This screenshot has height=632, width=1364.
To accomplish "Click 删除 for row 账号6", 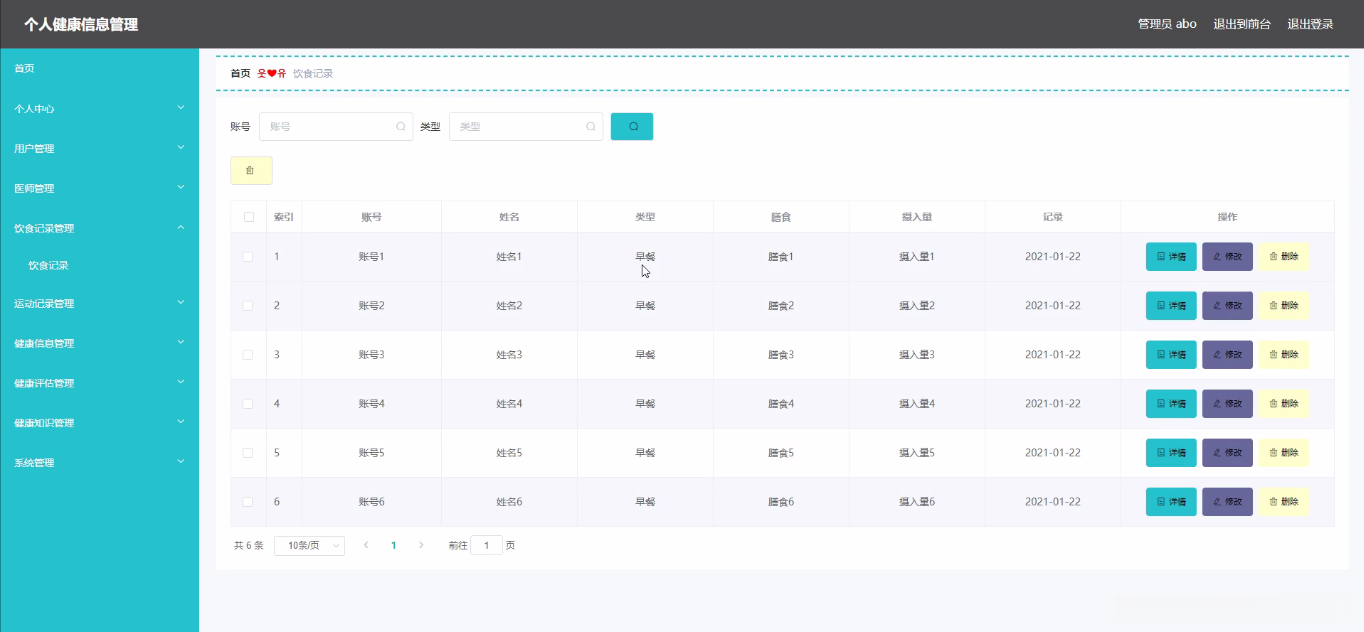I will pyautogui.click(x=1283, y=502).
